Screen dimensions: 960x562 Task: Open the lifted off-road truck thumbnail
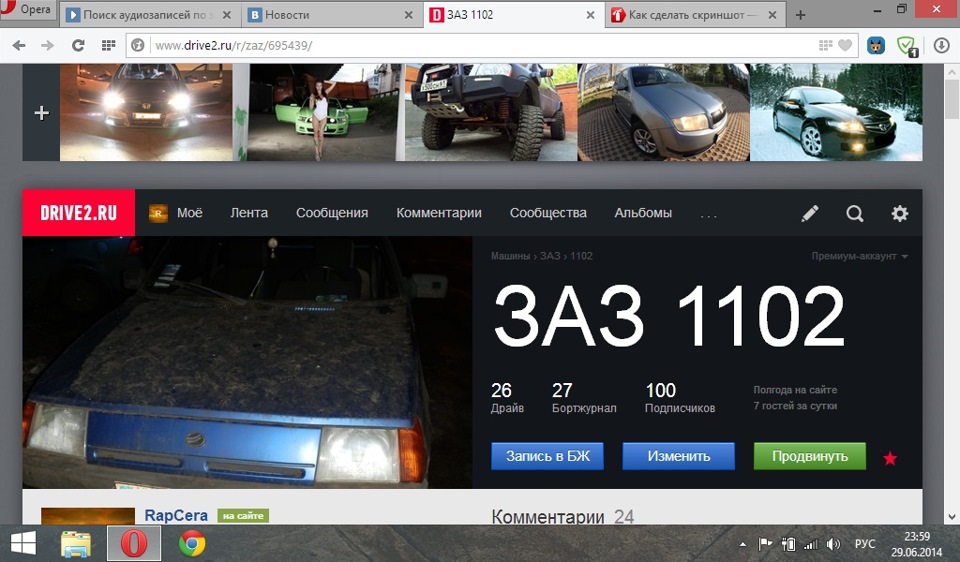[x=491, y=113]
